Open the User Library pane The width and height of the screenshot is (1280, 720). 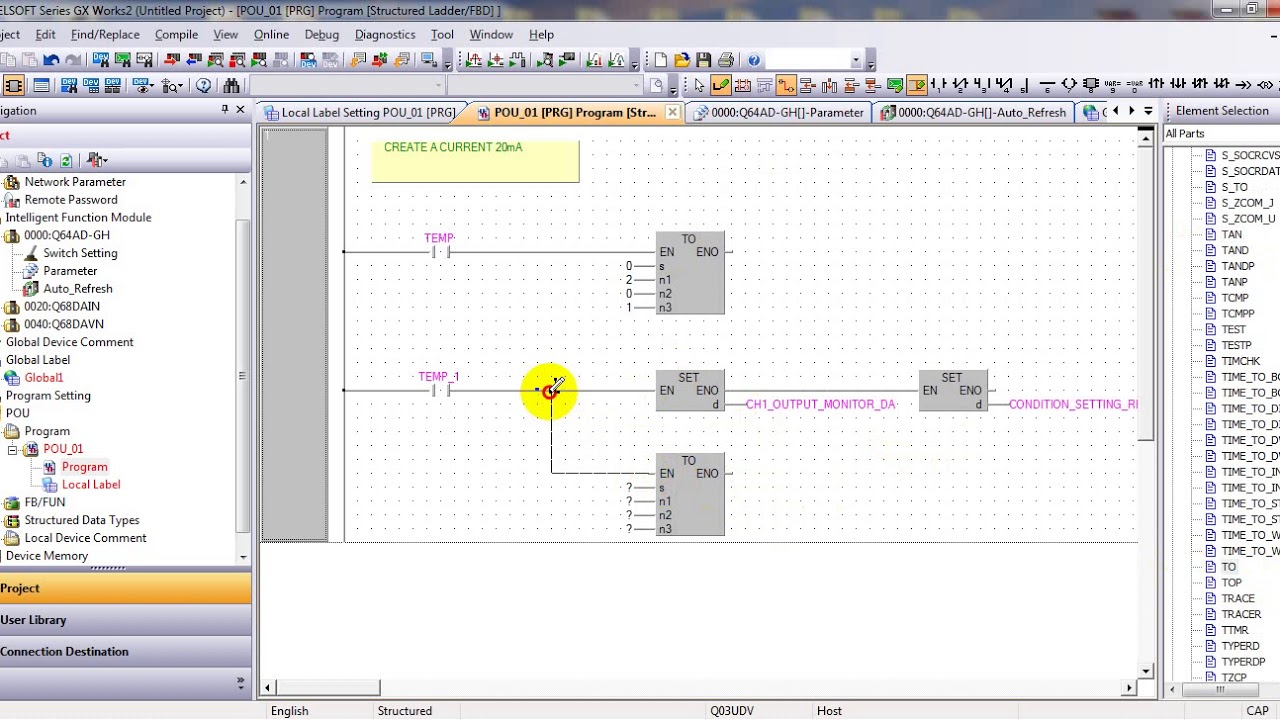click(125, 620)
